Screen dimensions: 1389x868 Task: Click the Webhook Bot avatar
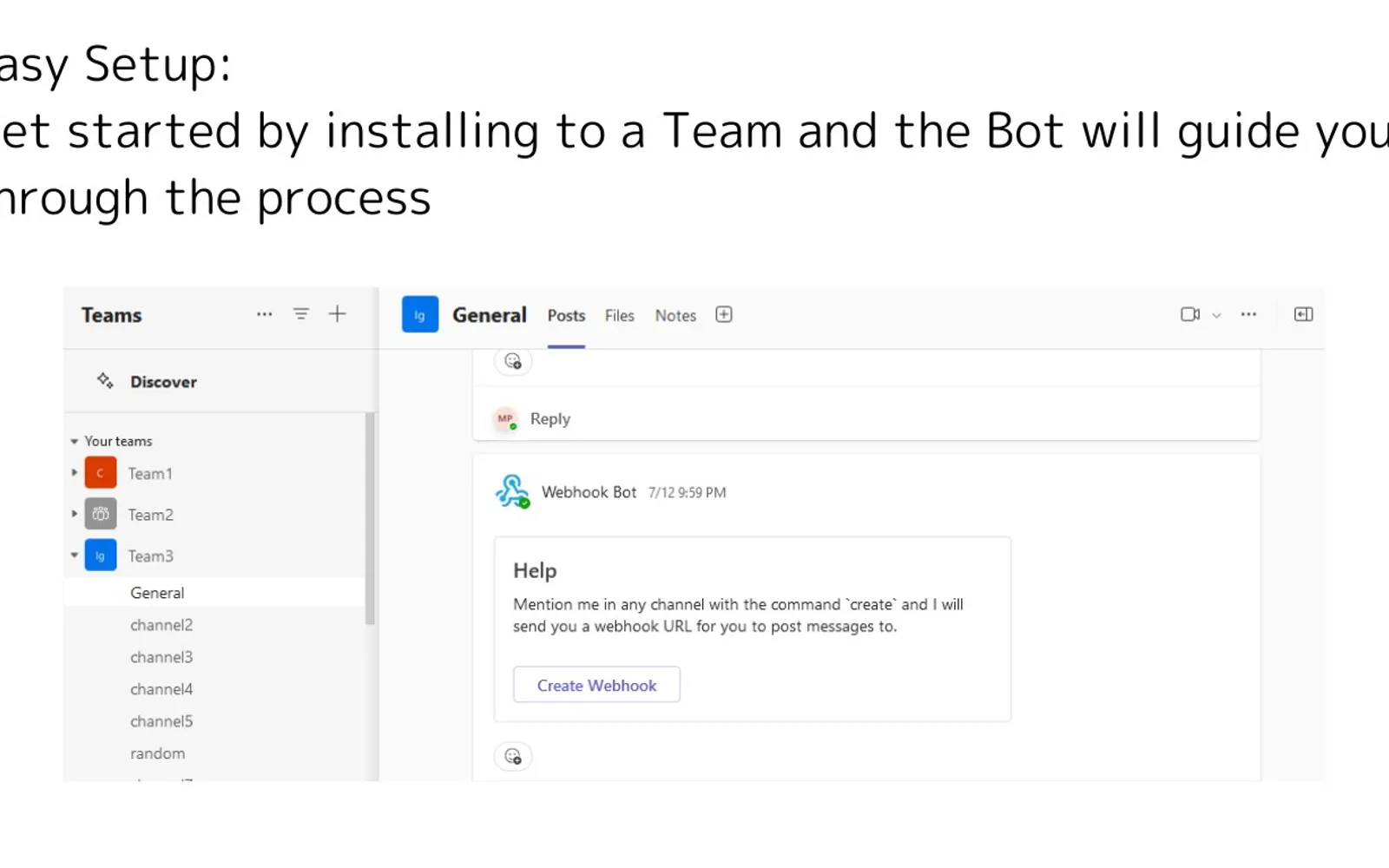click(512, 491)
